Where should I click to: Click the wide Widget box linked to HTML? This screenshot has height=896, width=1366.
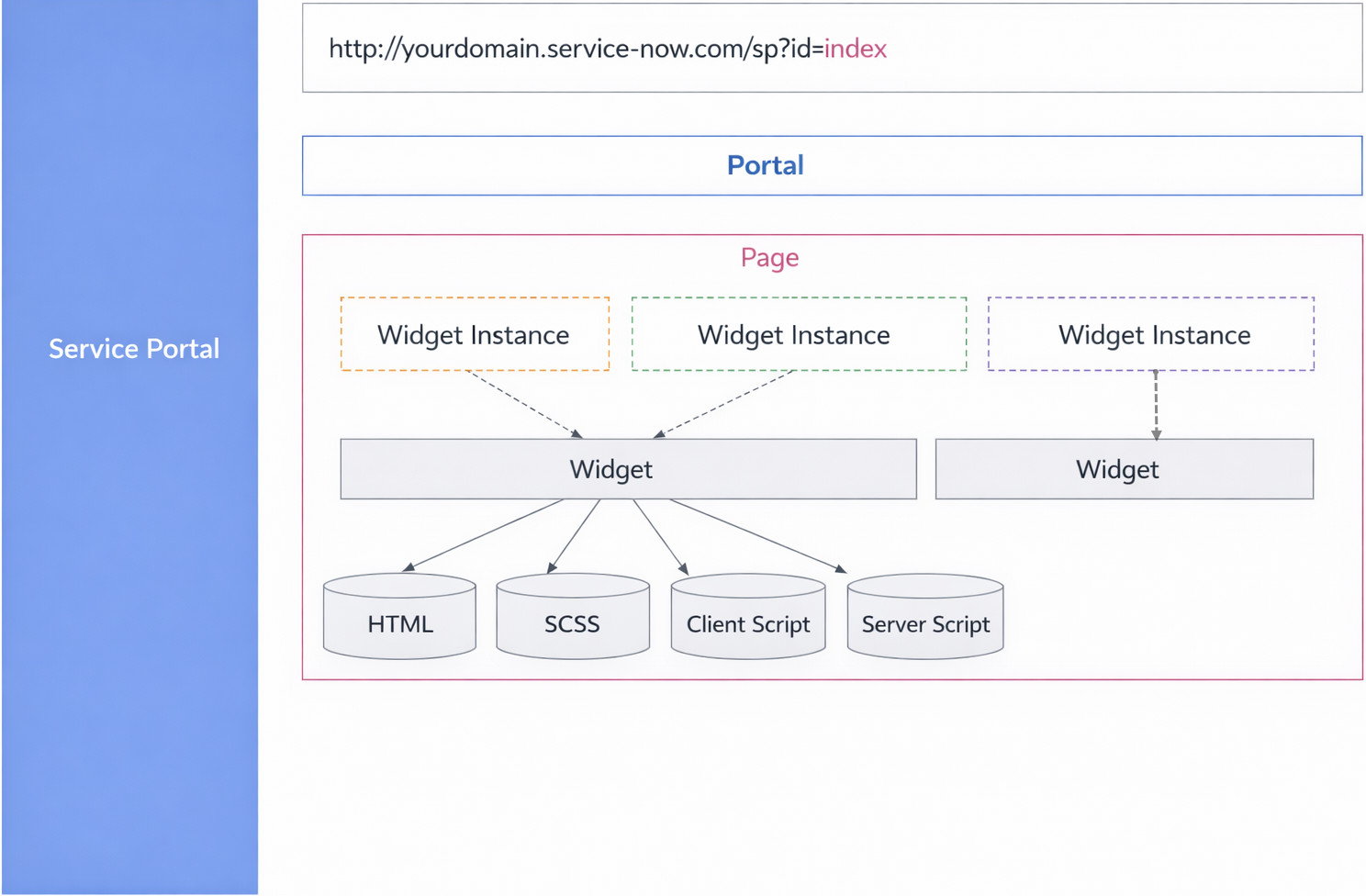(x=628, y=469)
